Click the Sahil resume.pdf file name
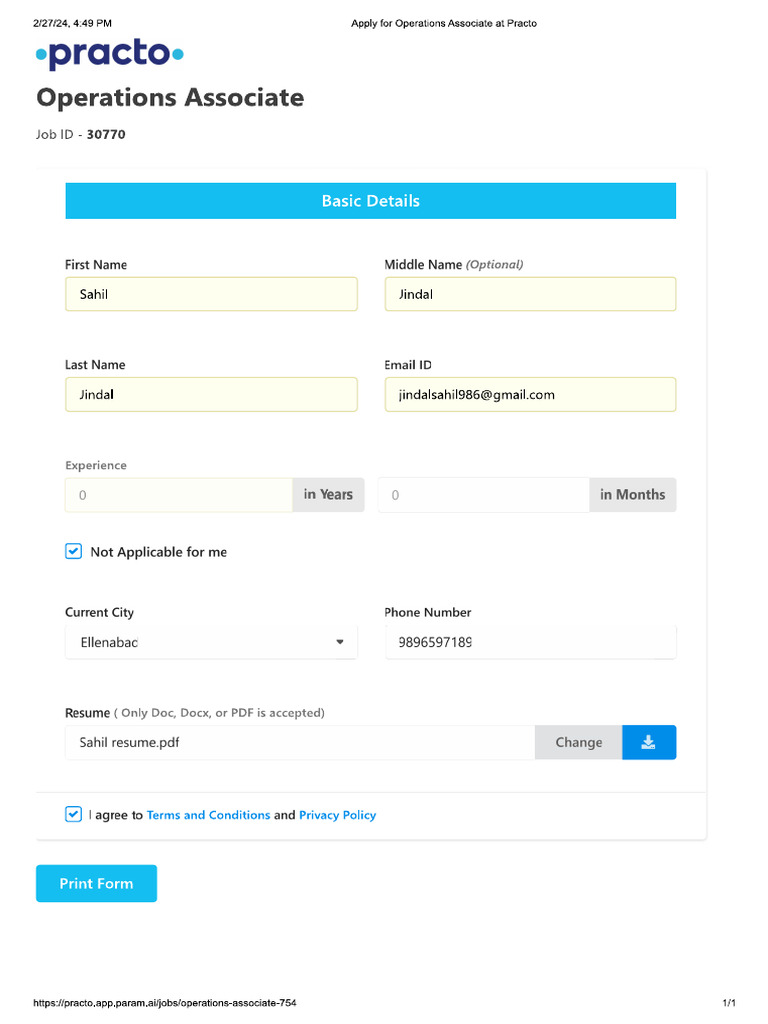The height and width of the screenshot is (1024, 768). tap(130, 742)
